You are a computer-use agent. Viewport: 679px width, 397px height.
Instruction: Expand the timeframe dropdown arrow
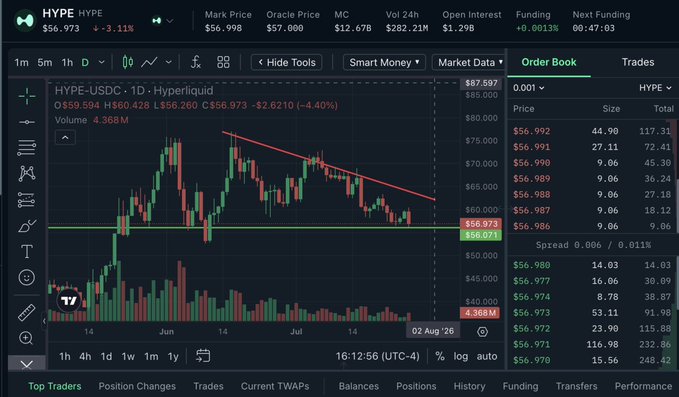click(101, 62)
